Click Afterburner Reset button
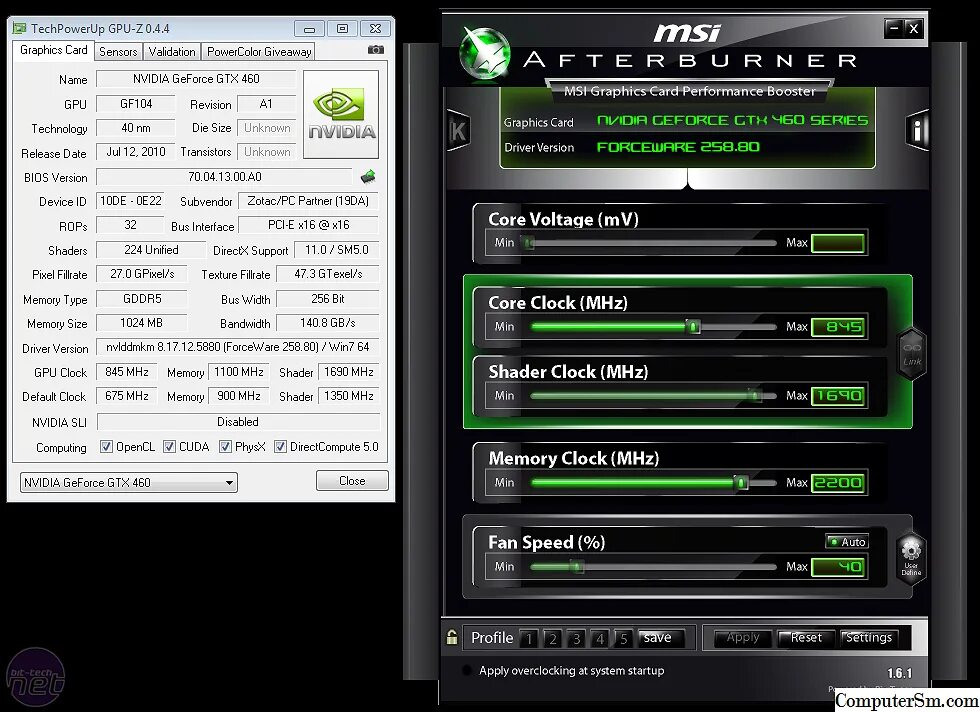This screenshot has width=980, height=712. pos(806,638)
